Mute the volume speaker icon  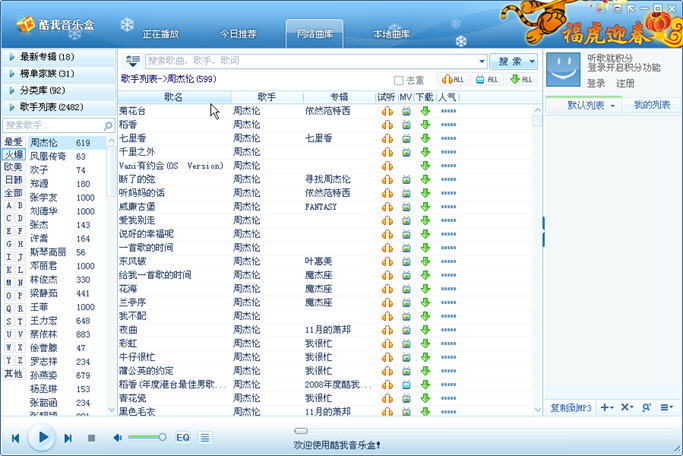coord(119,437)
